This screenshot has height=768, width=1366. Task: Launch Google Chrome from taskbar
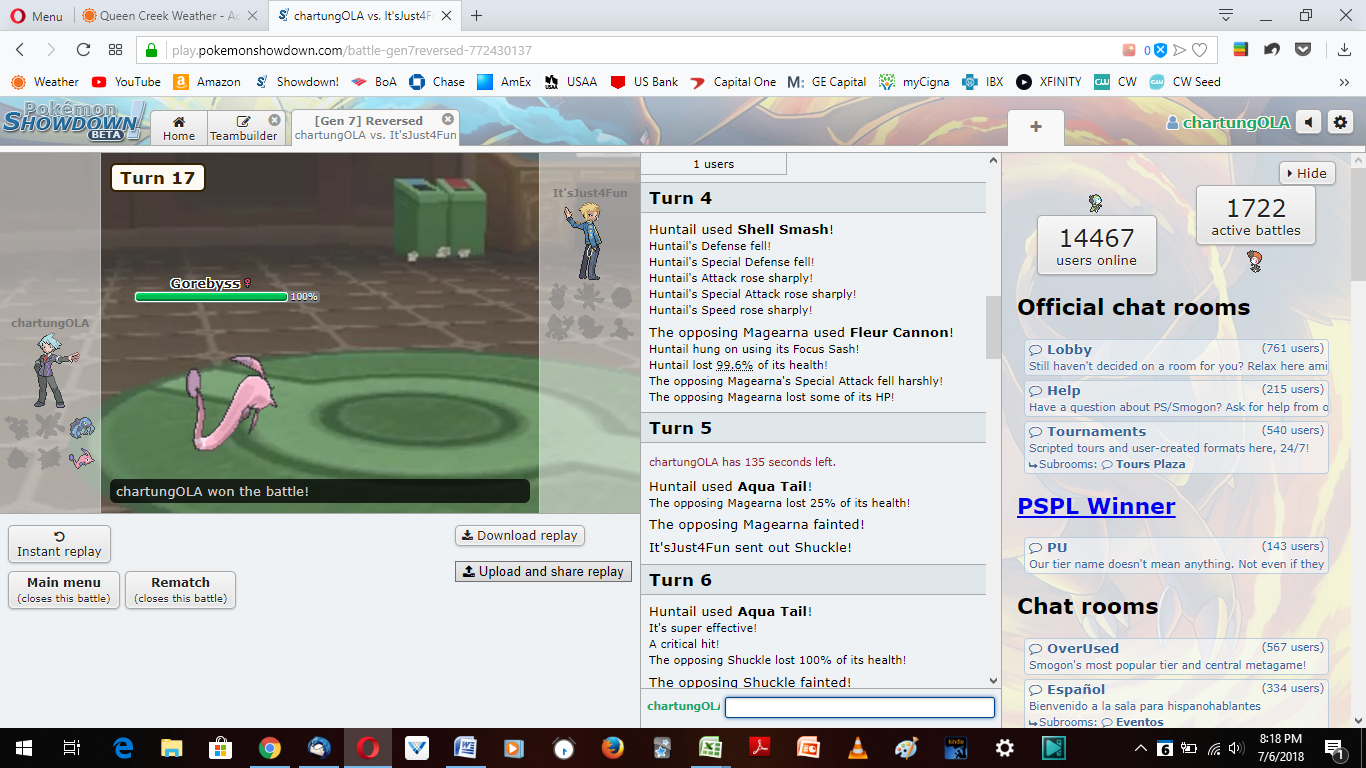[x=270, y=747]
